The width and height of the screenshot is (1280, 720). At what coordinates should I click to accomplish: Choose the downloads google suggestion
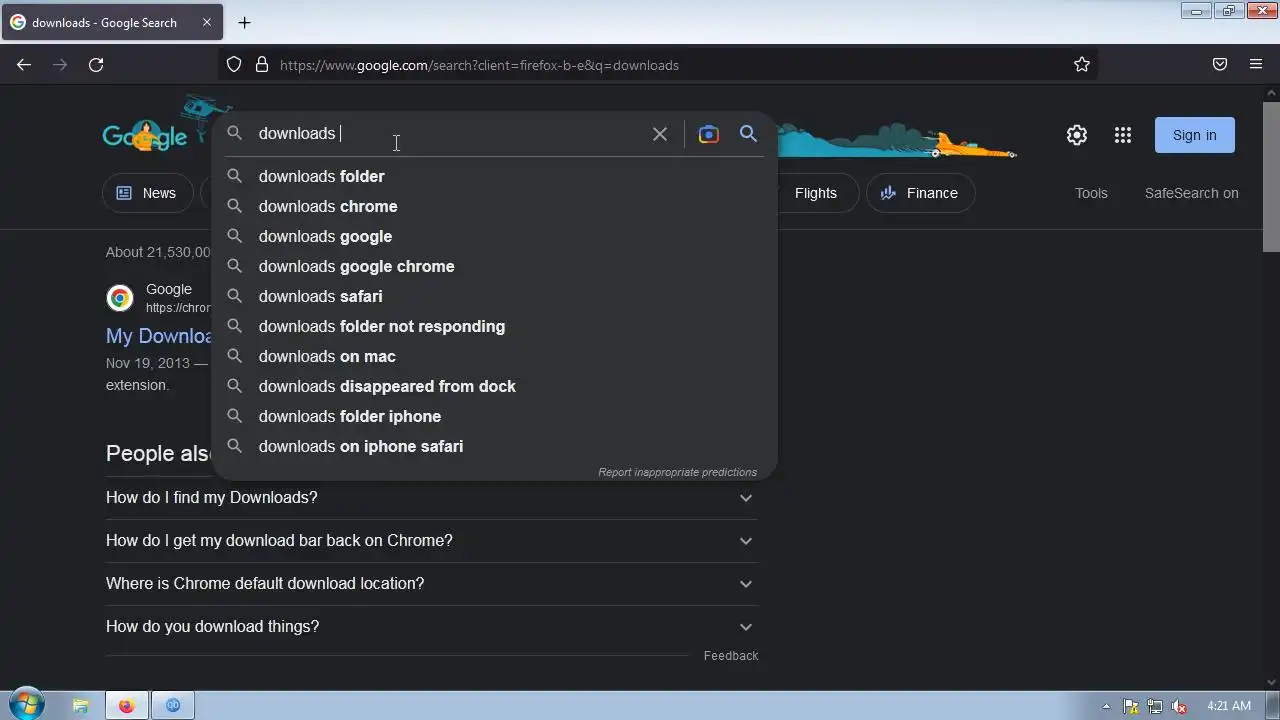tap(494, 236)
